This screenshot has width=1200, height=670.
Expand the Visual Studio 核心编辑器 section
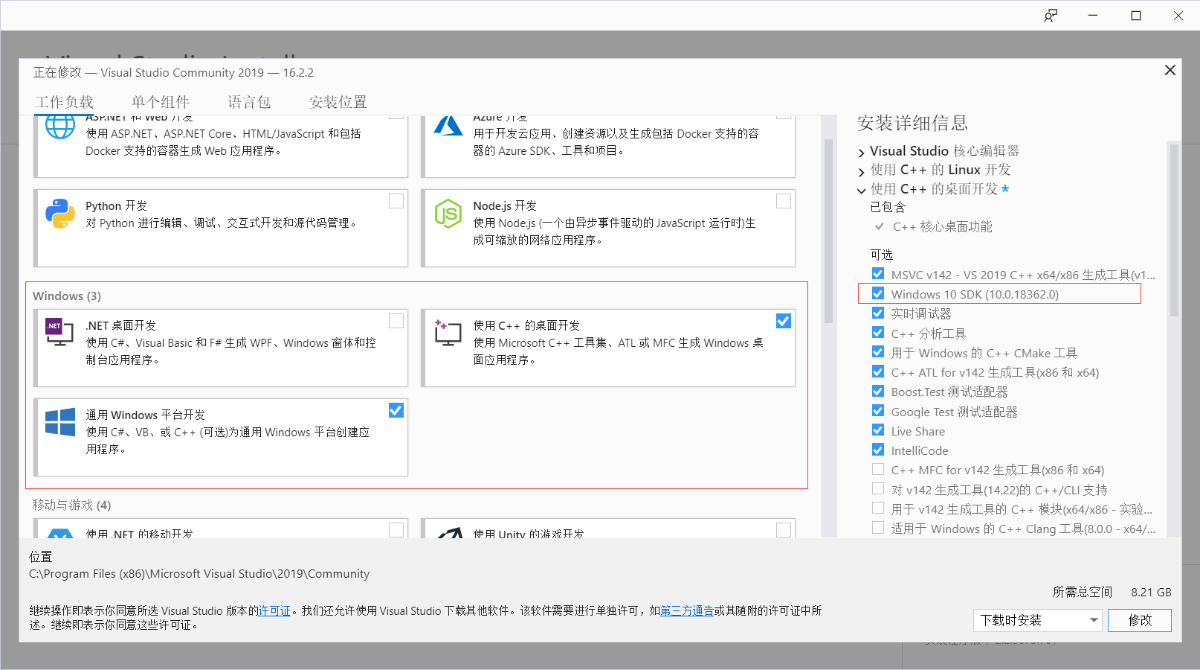tap(862, 152)
